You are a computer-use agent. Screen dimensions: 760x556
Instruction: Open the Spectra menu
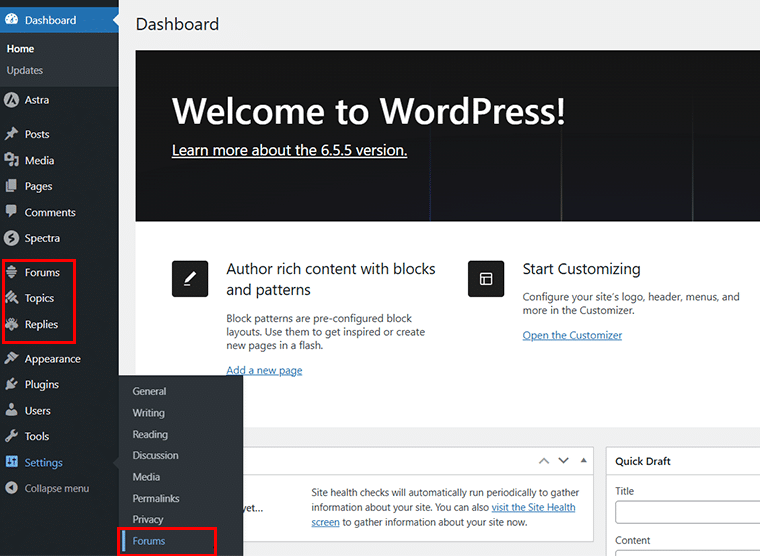[59, 238]
